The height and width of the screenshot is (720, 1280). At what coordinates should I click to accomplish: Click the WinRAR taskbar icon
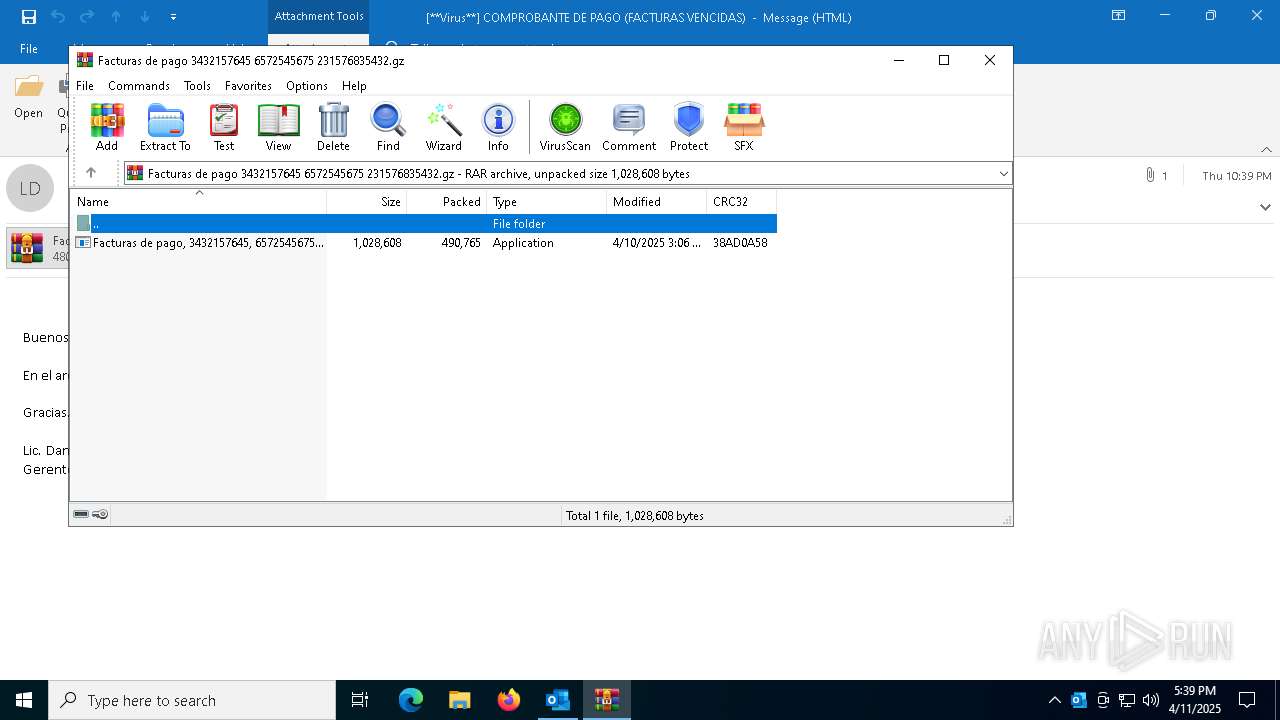[x=607, y=700]
